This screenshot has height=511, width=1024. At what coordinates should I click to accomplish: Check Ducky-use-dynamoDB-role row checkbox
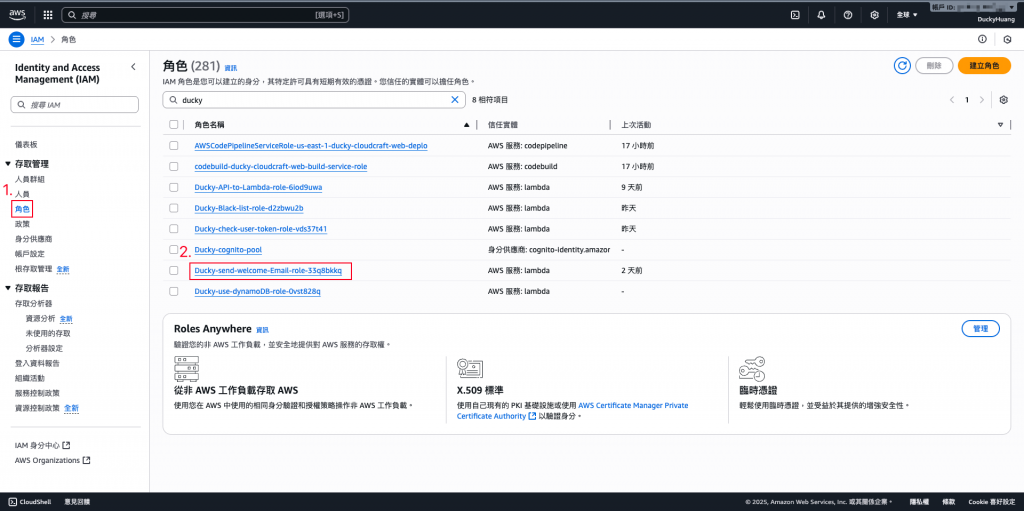(174, 291)
